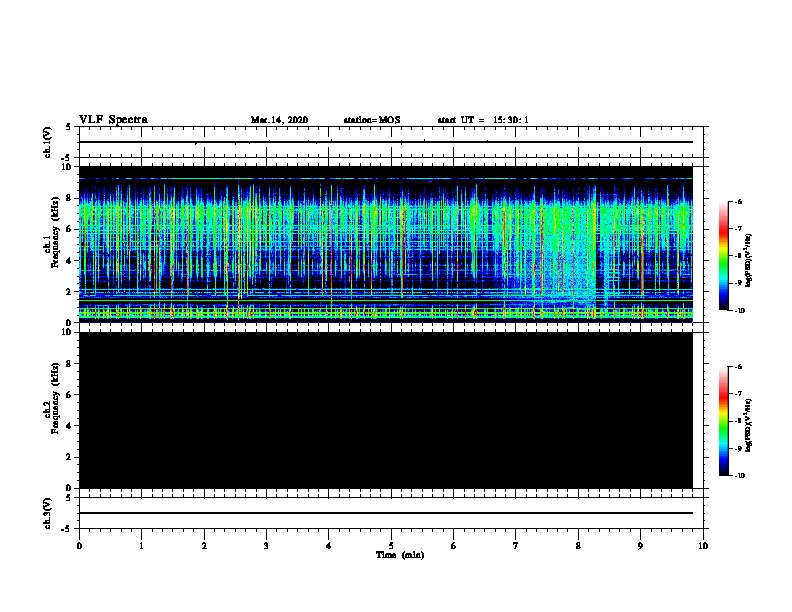Click inside the ch.1 colored spectrogram panel
Viewport: 792px width, 612px height.
pyautogui.click(x=385, y=244)
